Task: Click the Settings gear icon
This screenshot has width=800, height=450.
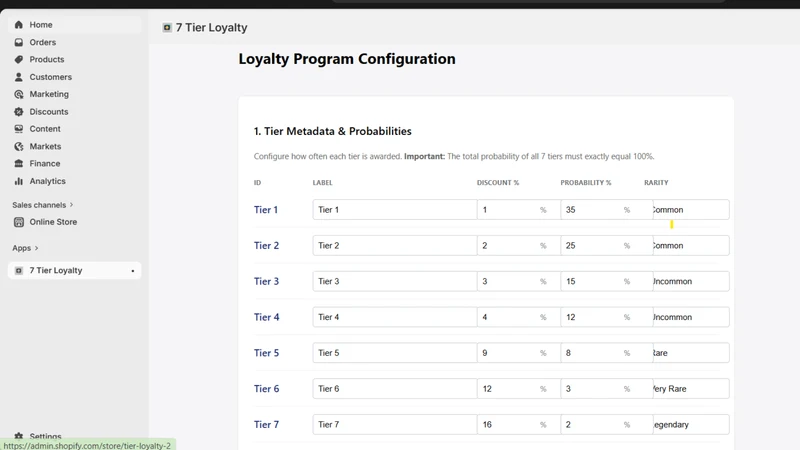Action: [19, 436]
